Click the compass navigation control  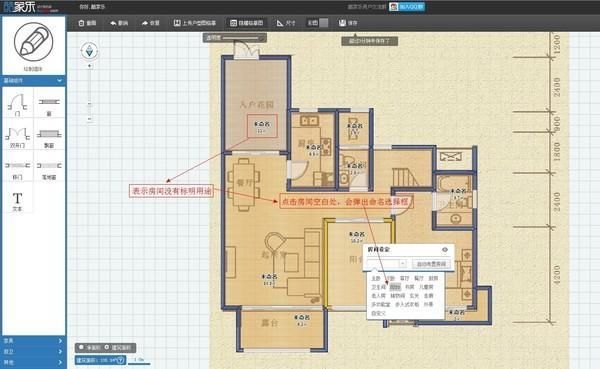tap(89, 51)
